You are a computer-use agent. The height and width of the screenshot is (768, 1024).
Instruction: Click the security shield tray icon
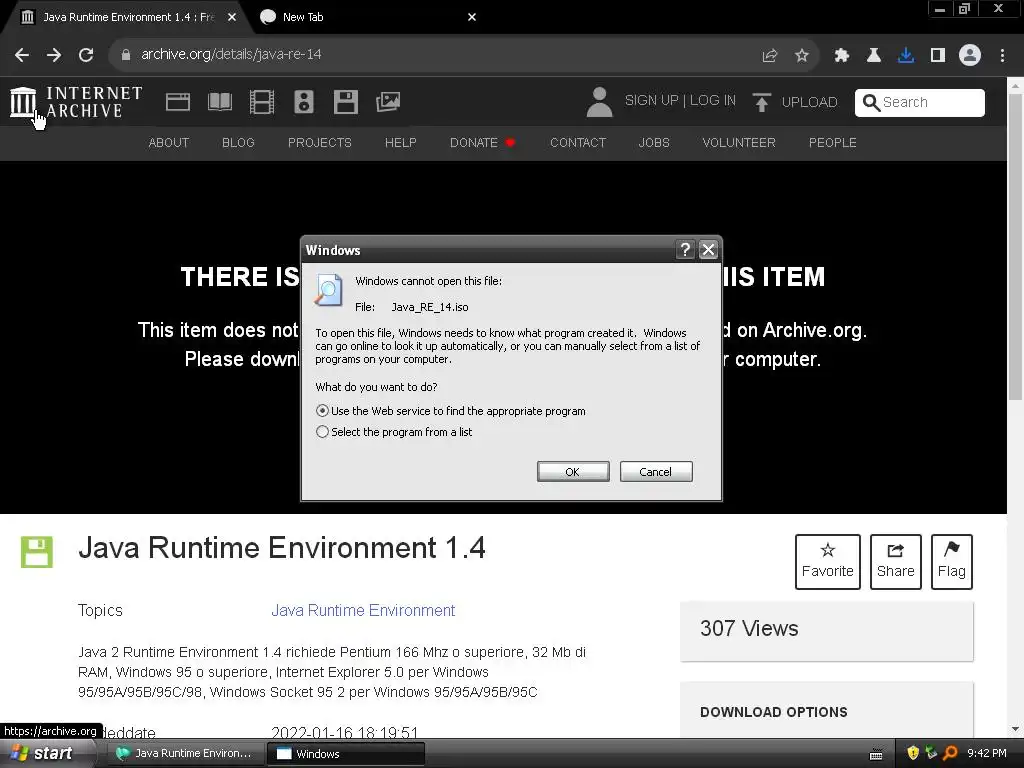tap(913, 753)
